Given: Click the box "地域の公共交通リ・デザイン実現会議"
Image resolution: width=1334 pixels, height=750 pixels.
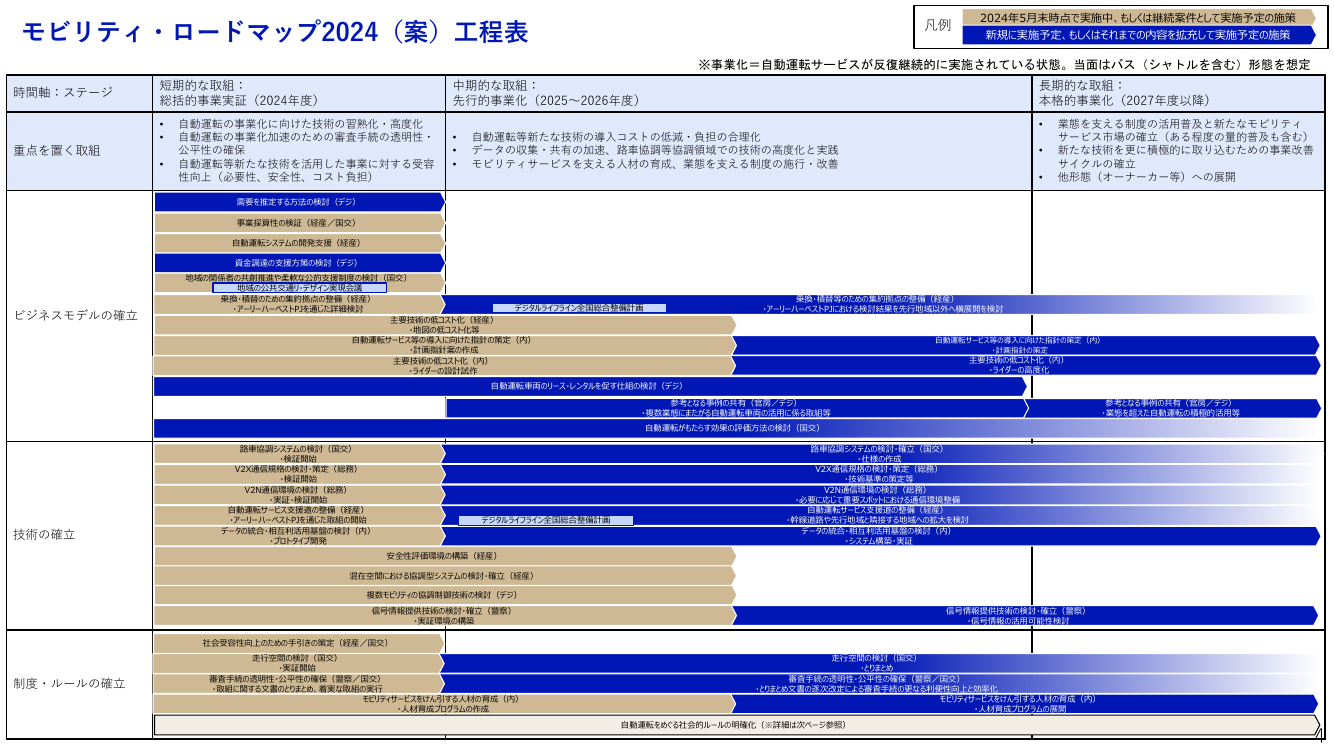Looking at the screenshot, I should pos(299,288).
